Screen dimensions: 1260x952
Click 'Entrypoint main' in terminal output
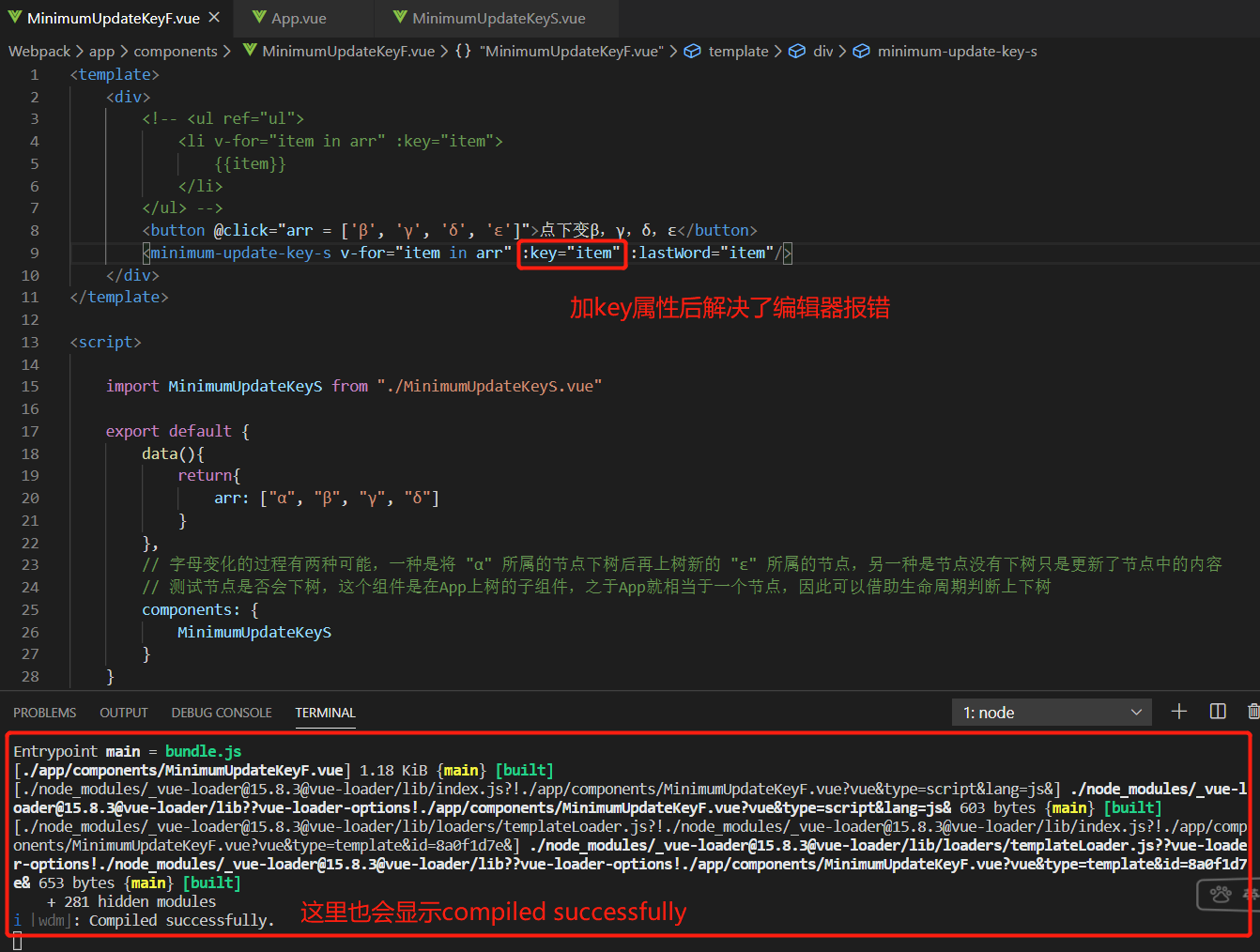tap(77, 751)
